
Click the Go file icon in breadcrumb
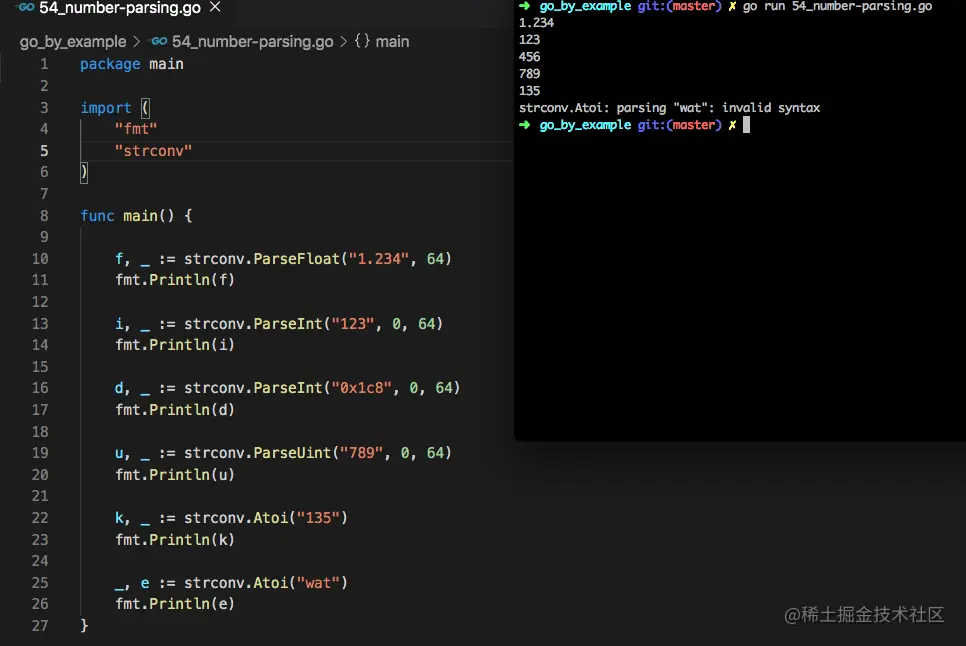point(159,41)
